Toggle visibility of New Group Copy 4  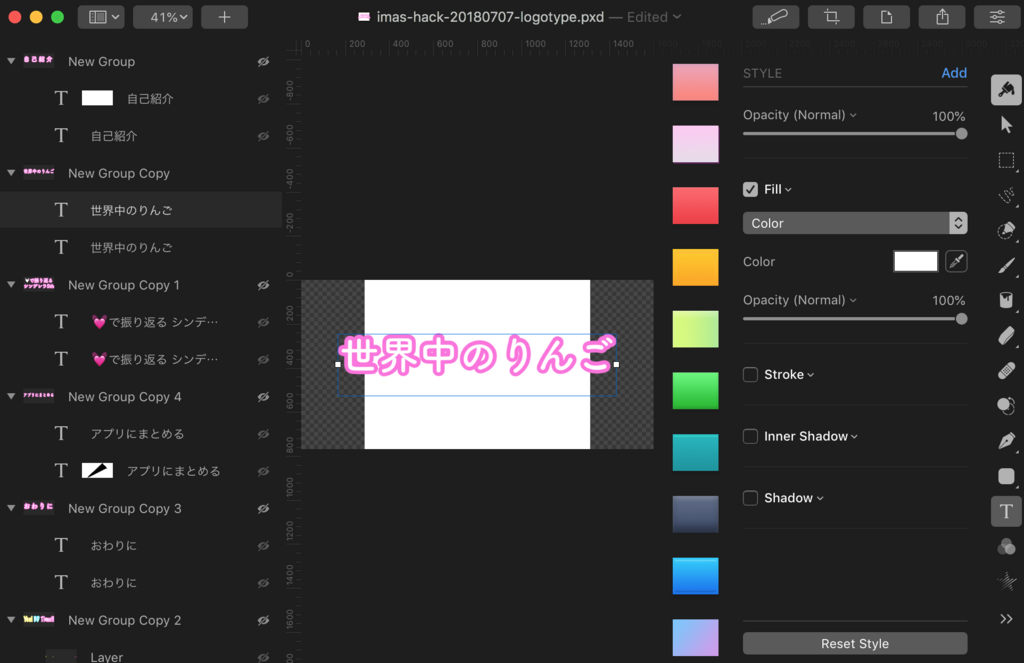(x=263, y=396)
